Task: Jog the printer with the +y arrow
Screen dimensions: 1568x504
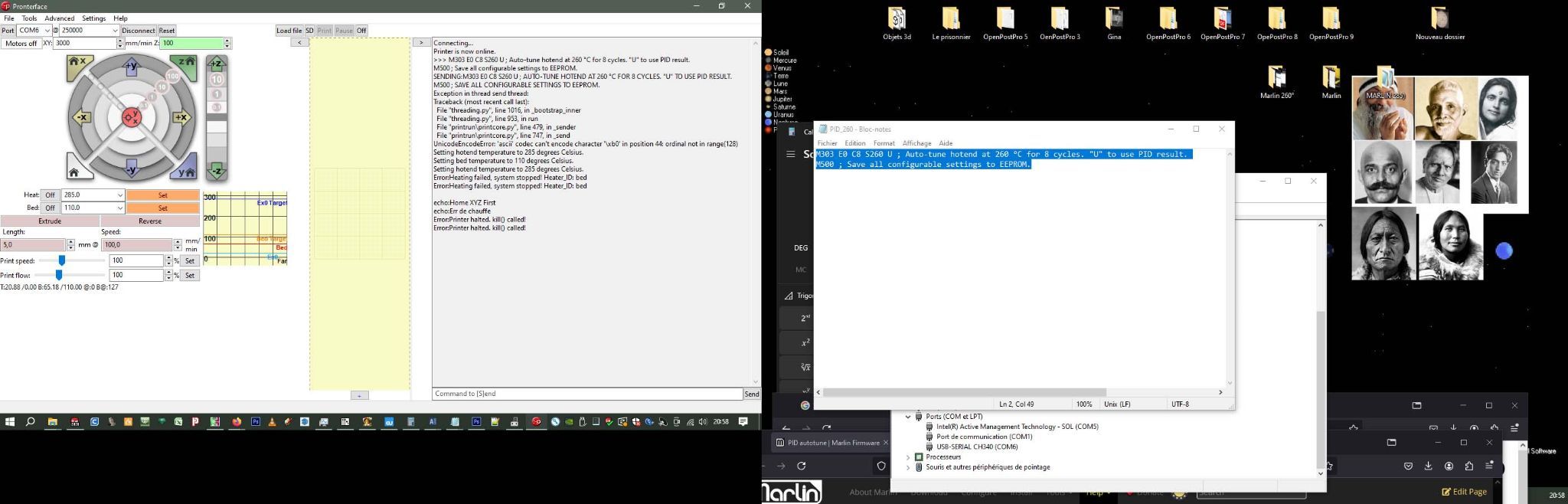Action: [132, 67]
